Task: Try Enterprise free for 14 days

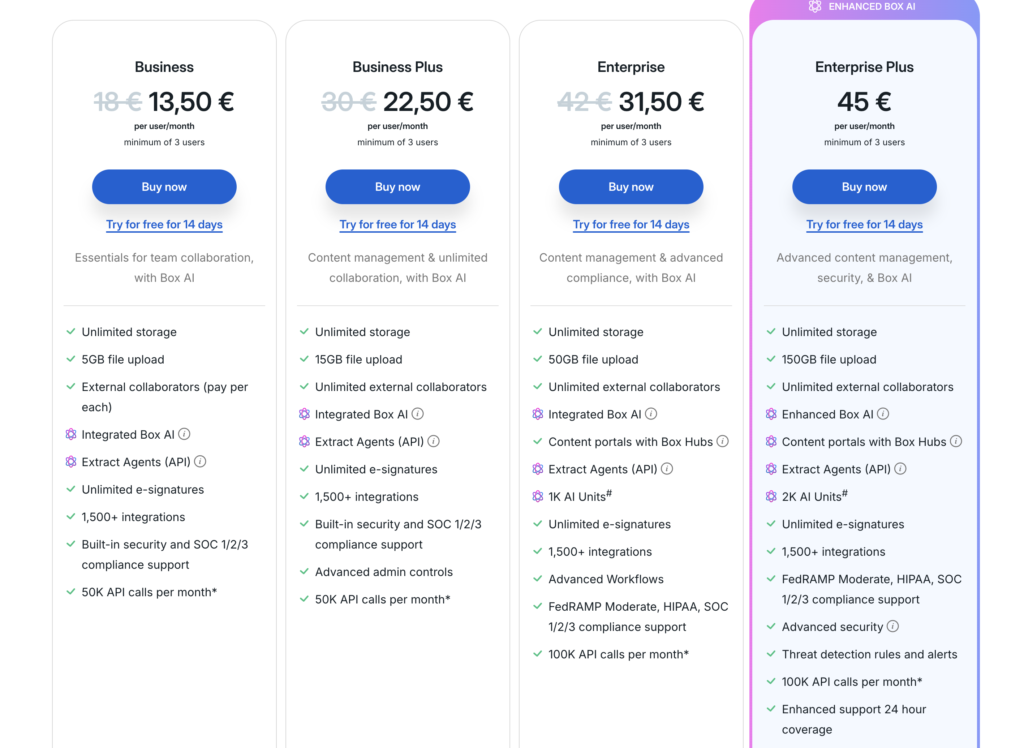Action: point(631,225)
